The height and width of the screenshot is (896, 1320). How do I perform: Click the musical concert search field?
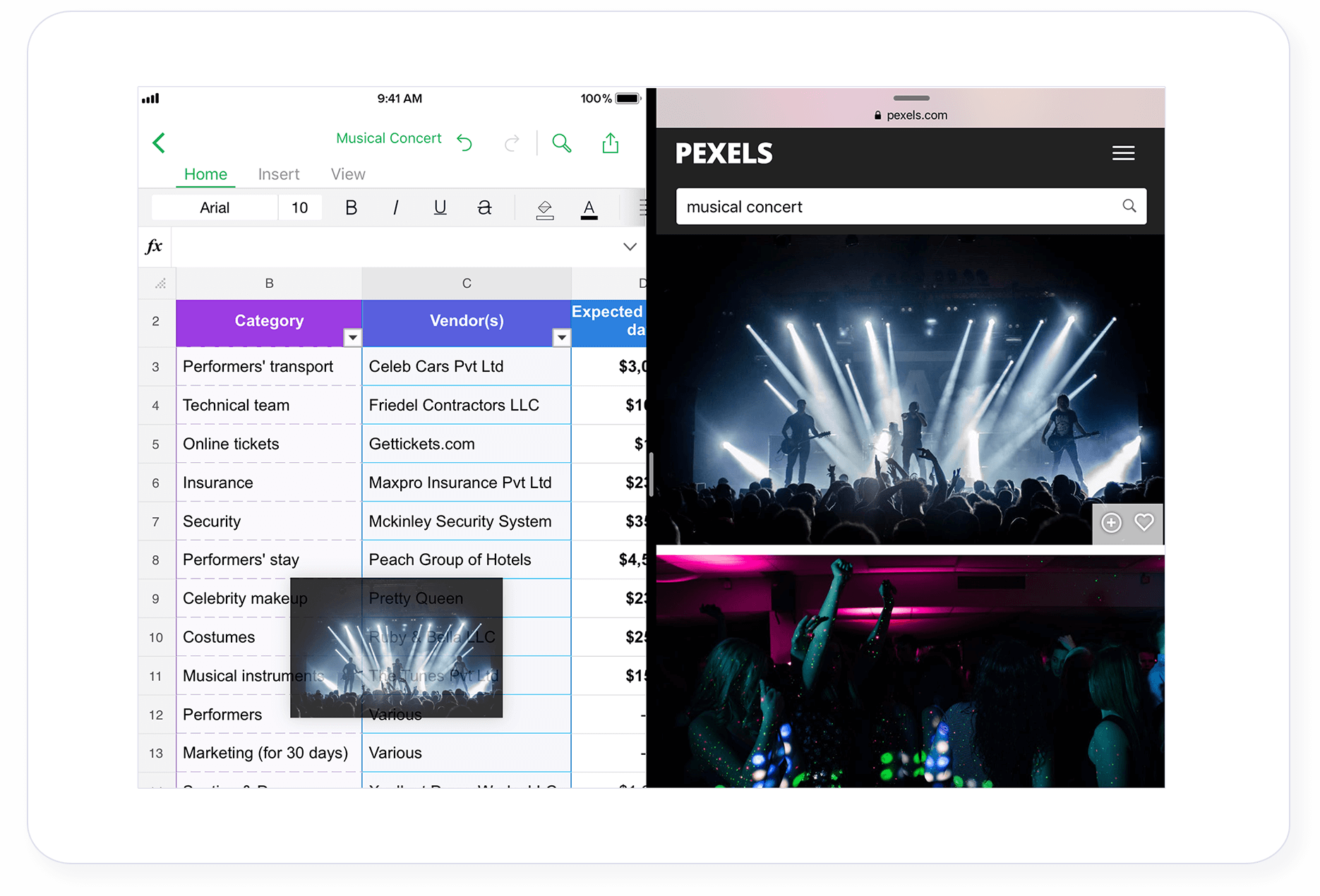tap(896, 207)
